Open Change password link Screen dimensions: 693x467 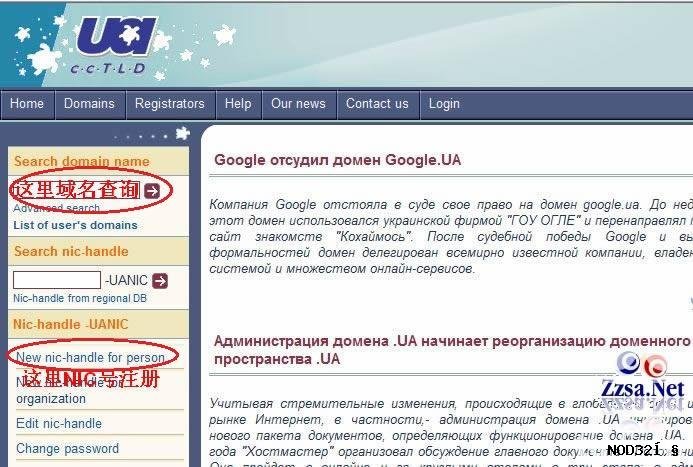[68, 448]
